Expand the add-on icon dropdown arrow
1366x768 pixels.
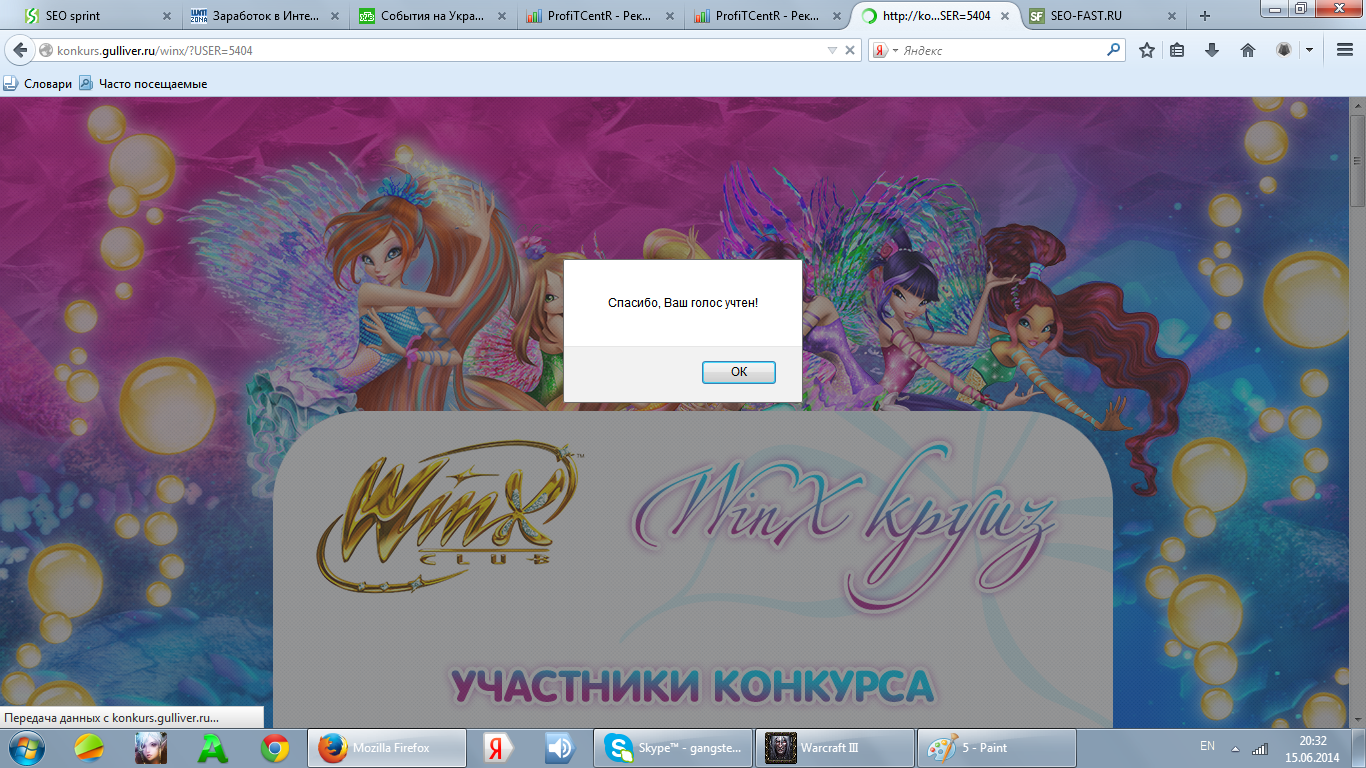1309,50
